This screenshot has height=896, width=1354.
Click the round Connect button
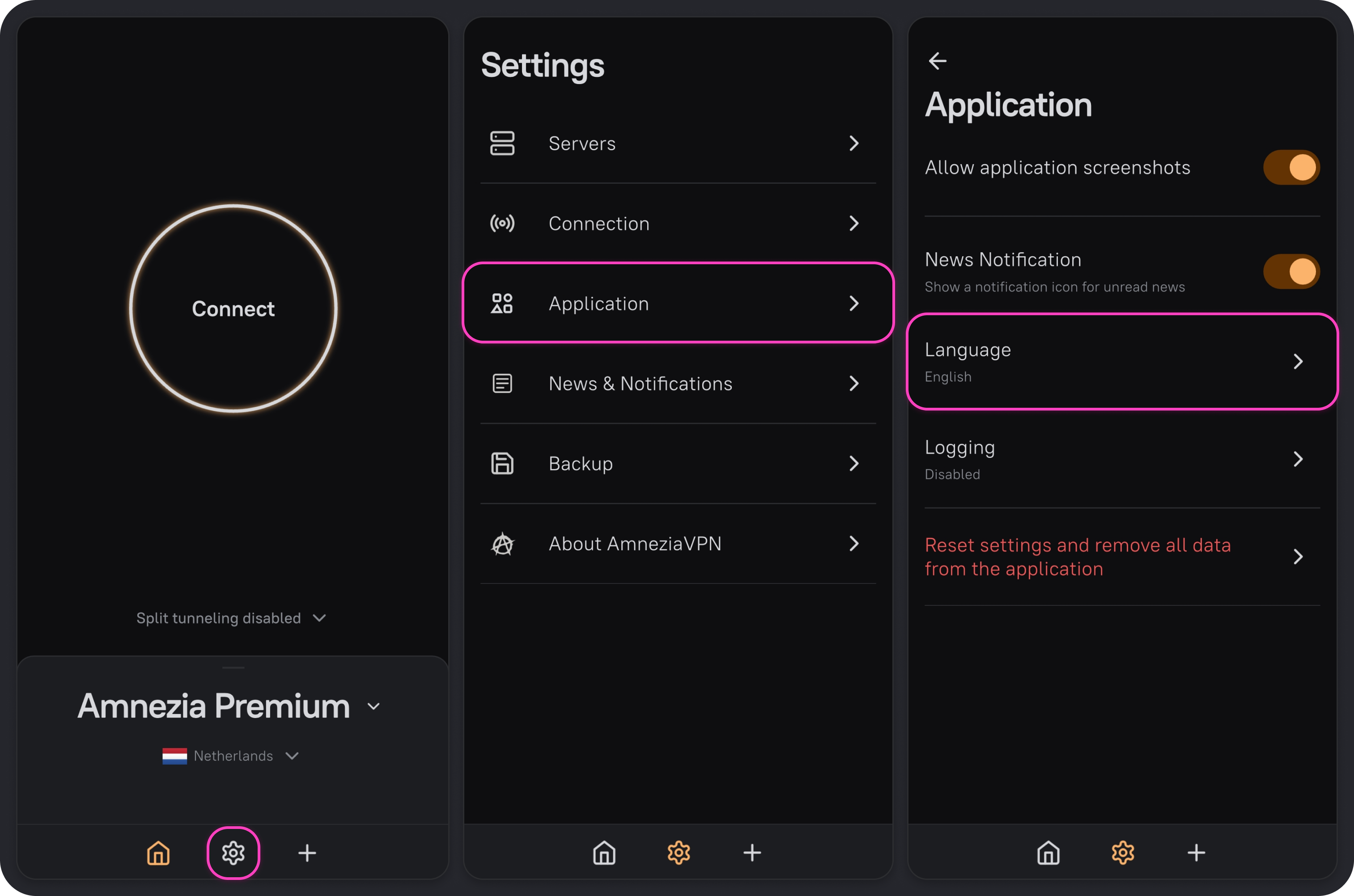click(x=233, y=309)
